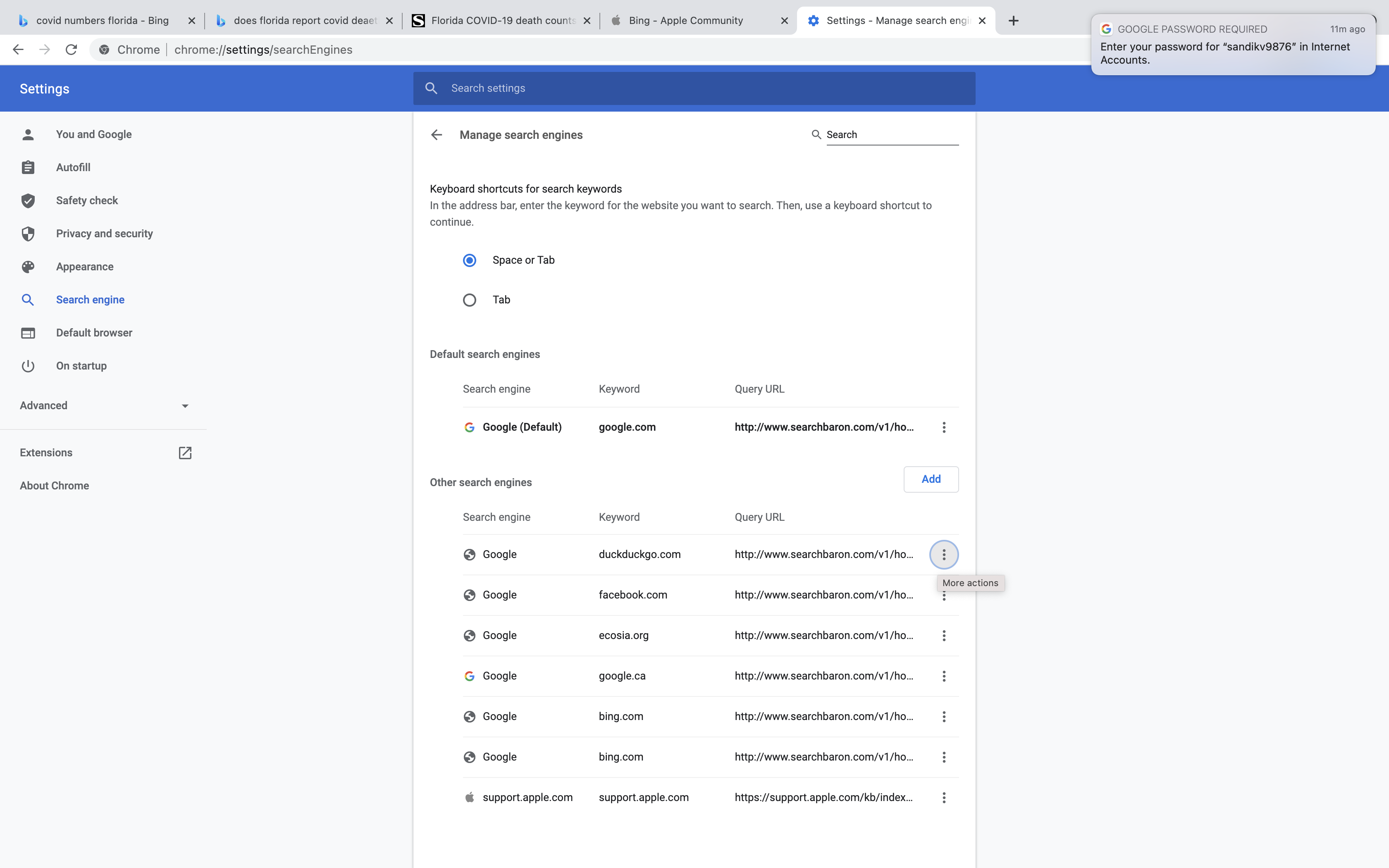1389x868 pixels.
Task: Close the Florida COVID-19 death counts tab
Action: pos(587,21)
